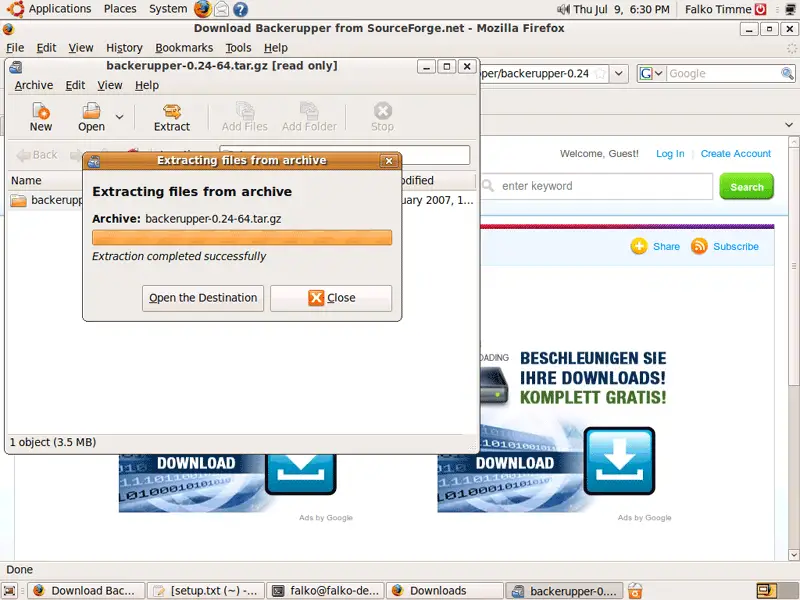
Task: Switch to the setup.txt taskbar window
Action: [x=206, y=591]
